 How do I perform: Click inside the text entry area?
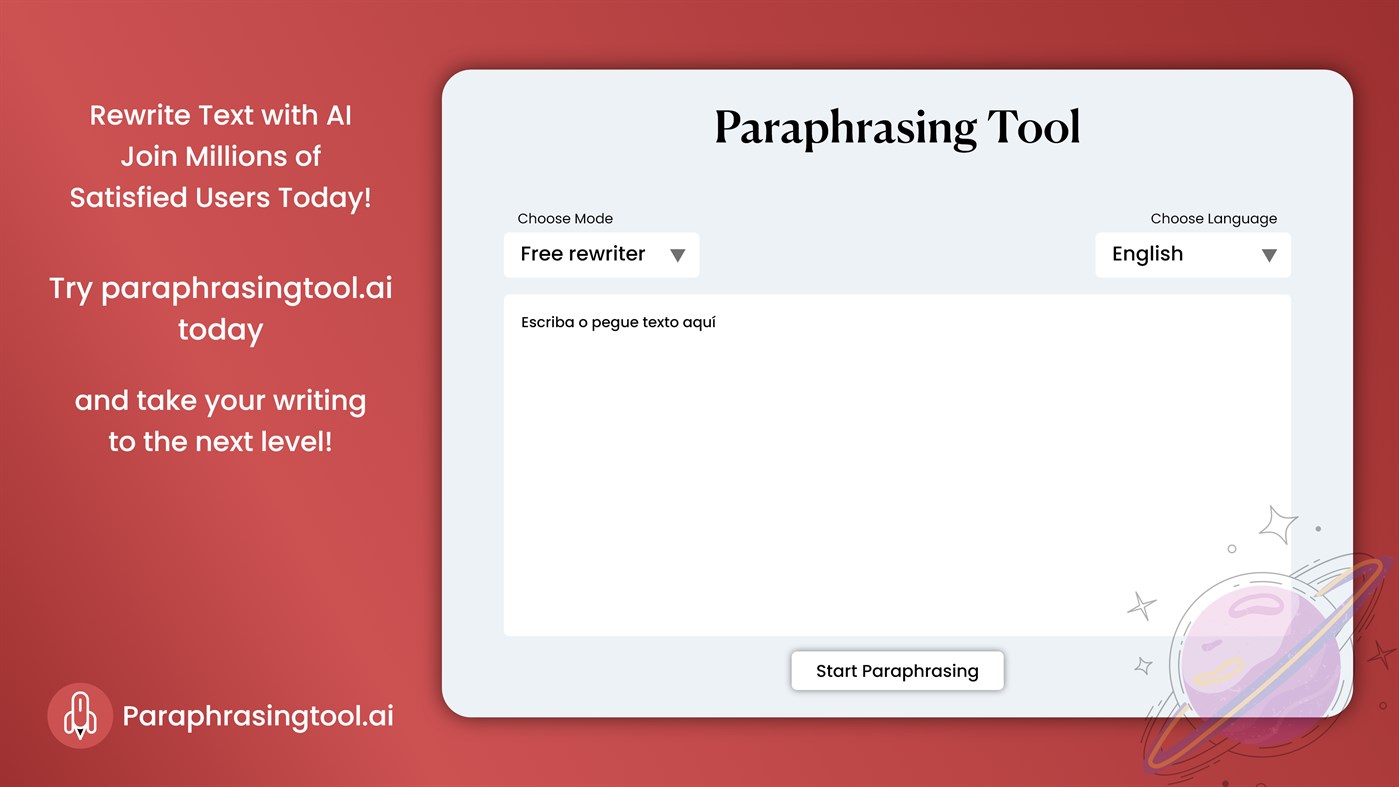point(897,465)
